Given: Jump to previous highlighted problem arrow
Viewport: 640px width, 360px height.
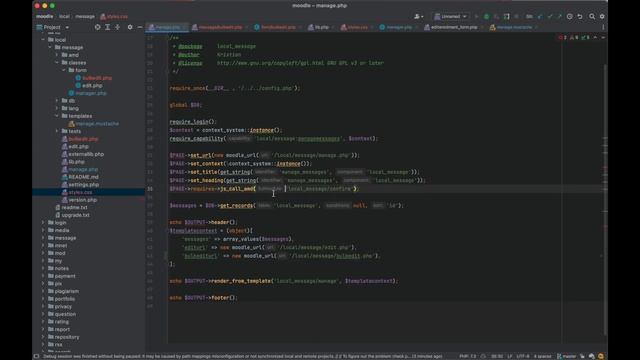Looking at the screenshot, I should (595, 38).
